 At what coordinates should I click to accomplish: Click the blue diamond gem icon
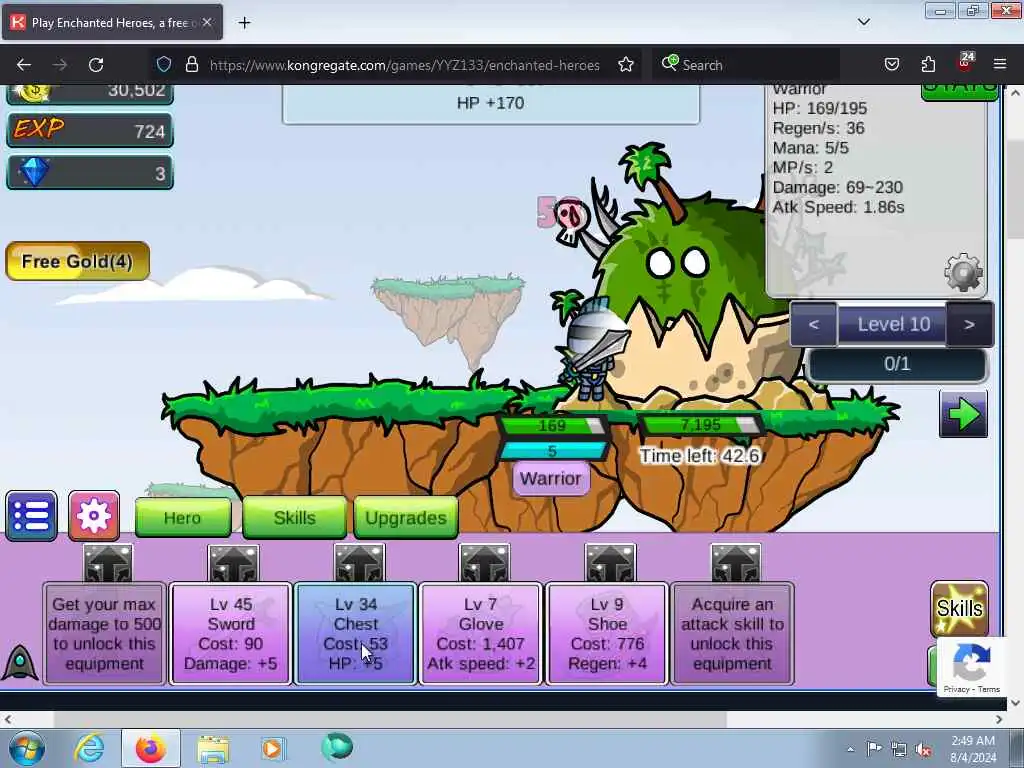coord(34,172)
